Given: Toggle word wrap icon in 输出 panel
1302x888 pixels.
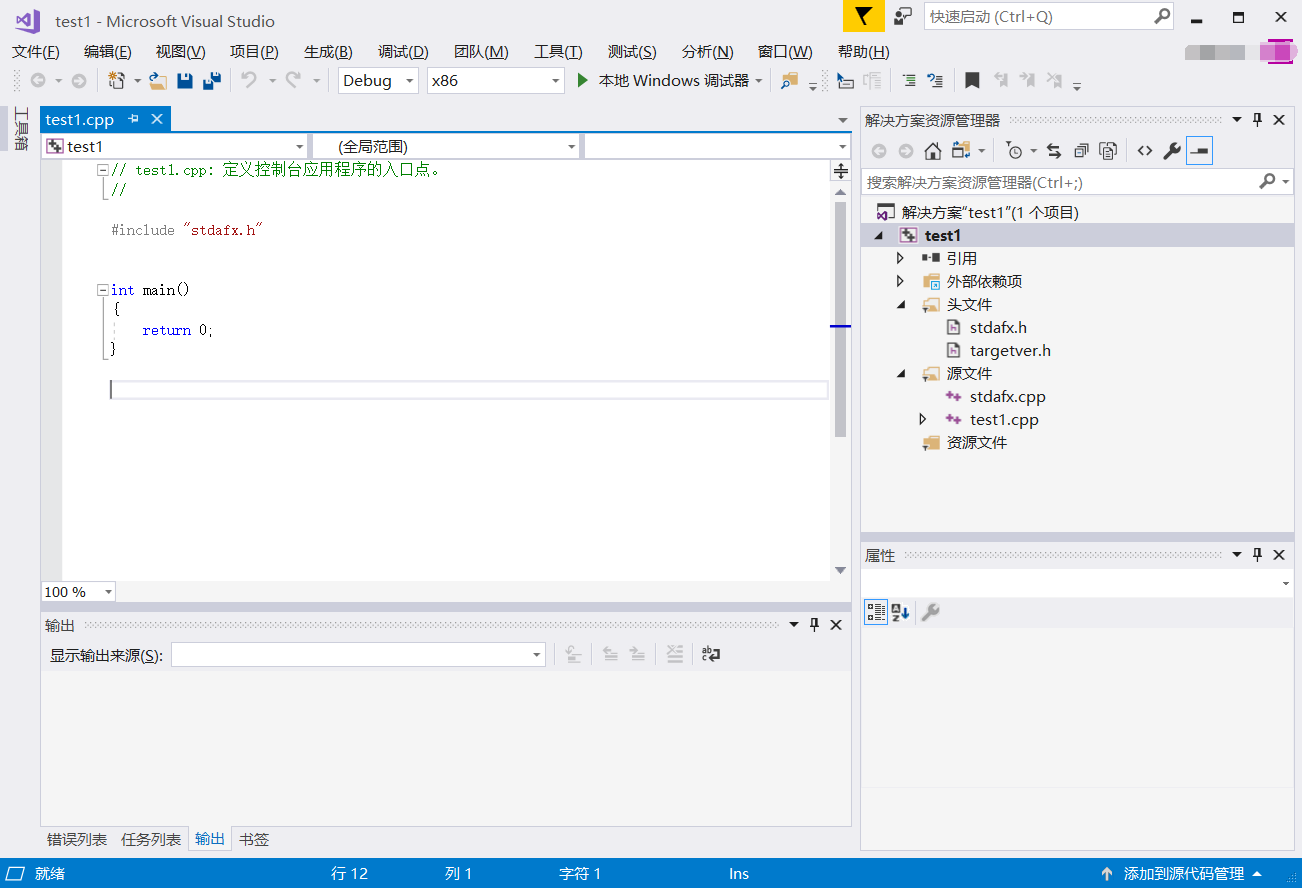Looking at the screenshot, I should (x=711, y=655).
